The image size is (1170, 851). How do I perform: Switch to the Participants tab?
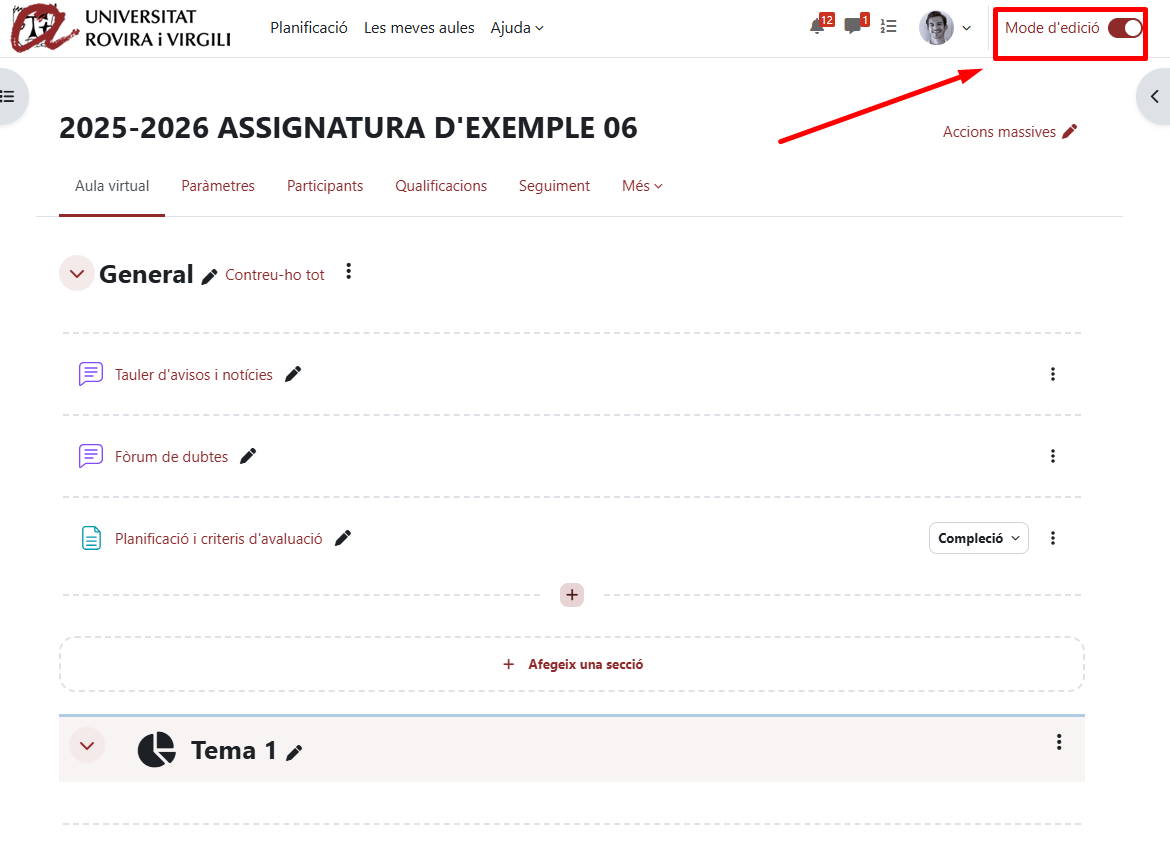click(325, 186)
